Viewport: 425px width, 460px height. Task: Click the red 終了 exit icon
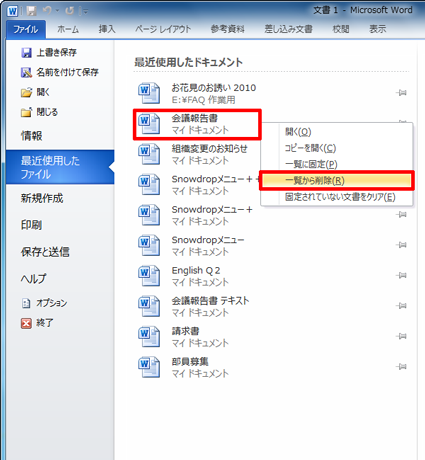pos(26,323)
